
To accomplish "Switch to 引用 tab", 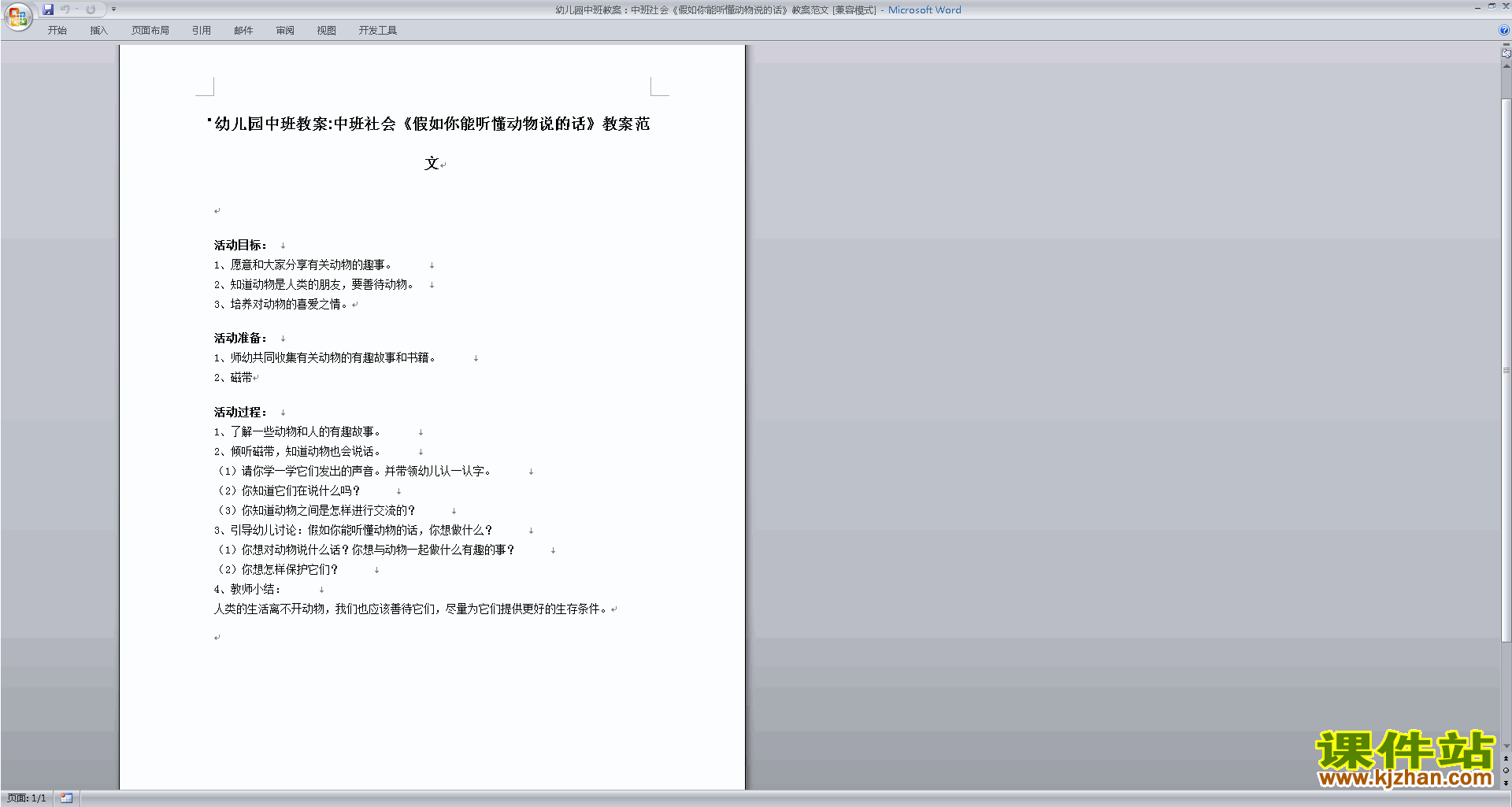I will 201,31.
